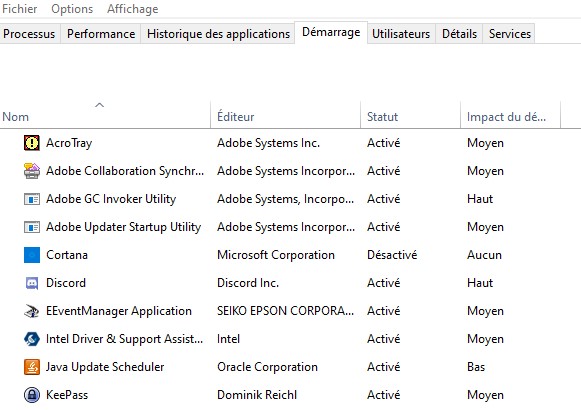Select the EEventManager Application entry
Image resolution: width=581 pixels, height=410 pixels.
pos(119,311)
